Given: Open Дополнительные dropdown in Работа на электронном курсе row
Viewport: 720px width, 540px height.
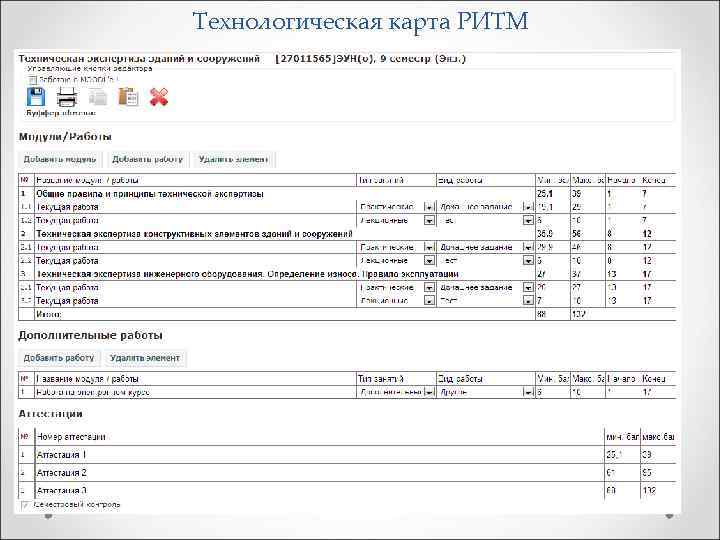Looking at the screenshot, I should tap(429, 392).
